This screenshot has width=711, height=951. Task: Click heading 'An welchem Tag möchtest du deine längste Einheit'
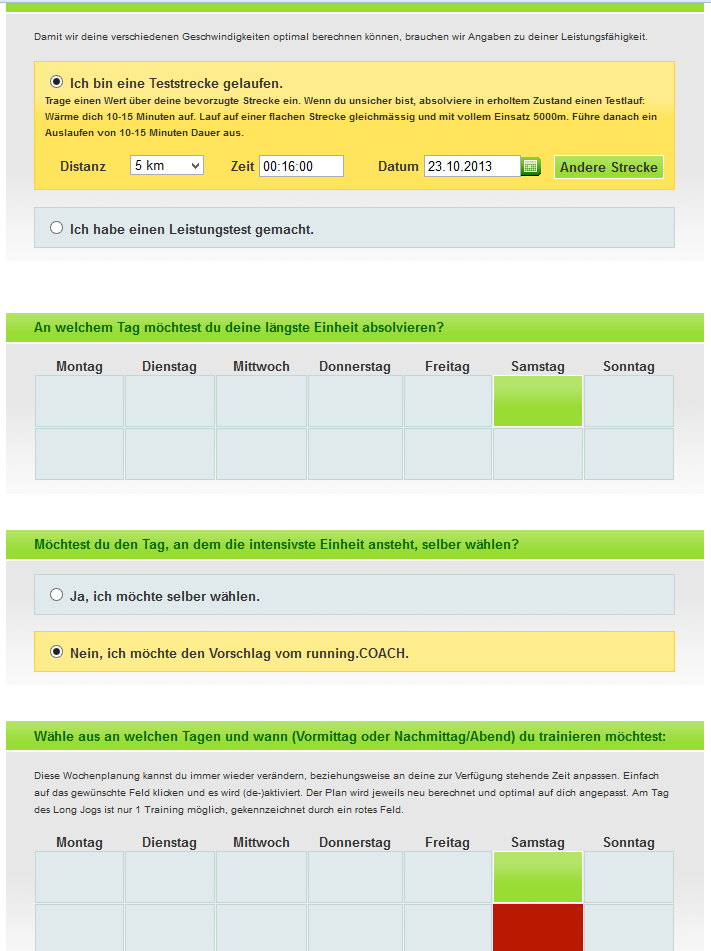(239, 328)
